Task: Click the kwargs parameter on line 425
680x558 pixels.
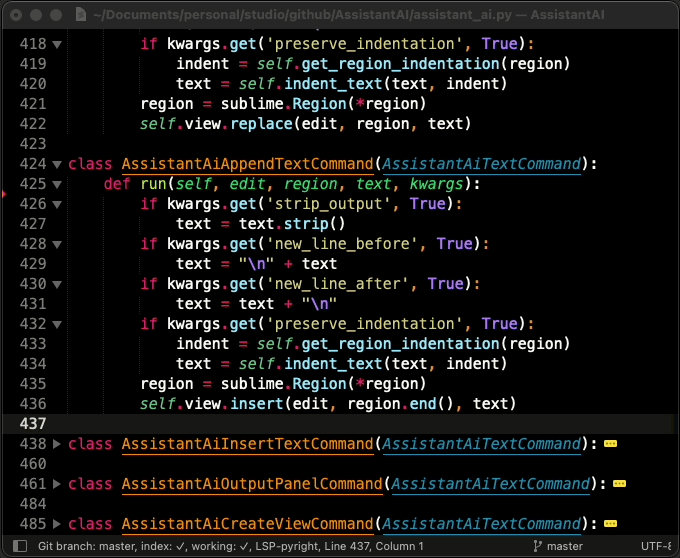Action: click(x=436, y=184)
